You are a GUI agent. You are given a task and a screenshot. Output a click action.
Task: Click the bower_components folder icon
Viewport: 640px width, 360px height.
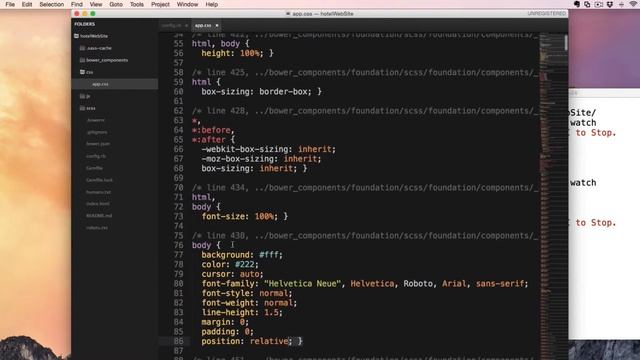pyautogui.click(x=82, y=60)
